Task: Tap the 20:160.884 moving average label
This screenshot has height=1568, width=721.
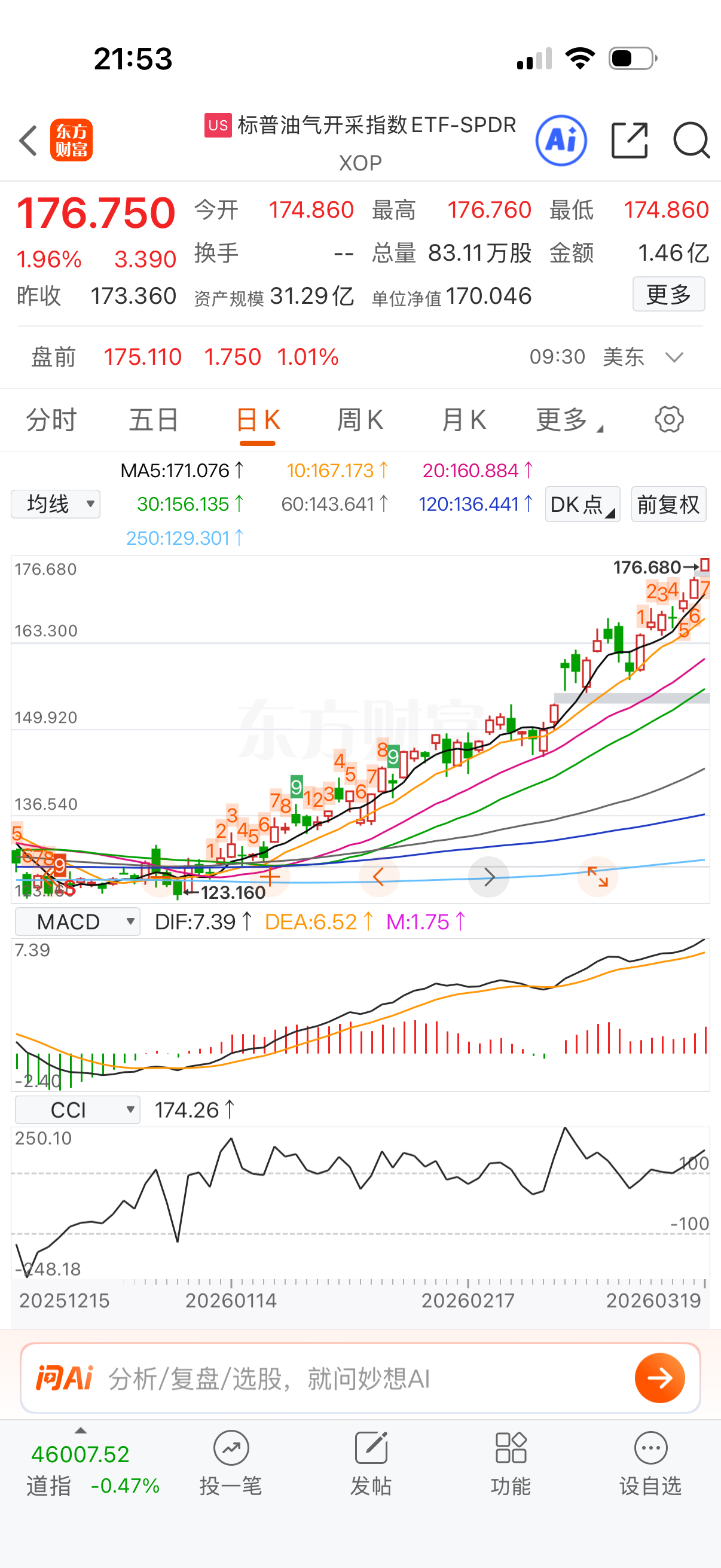Action: click(478, 471)
